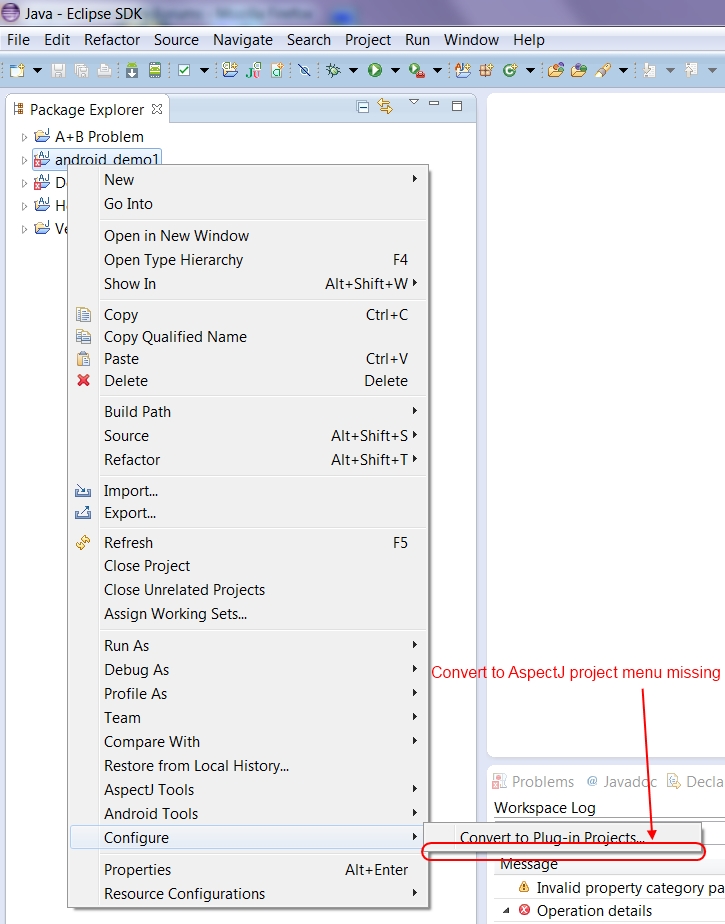Click the Print toolbar icon

click(104, 71)
